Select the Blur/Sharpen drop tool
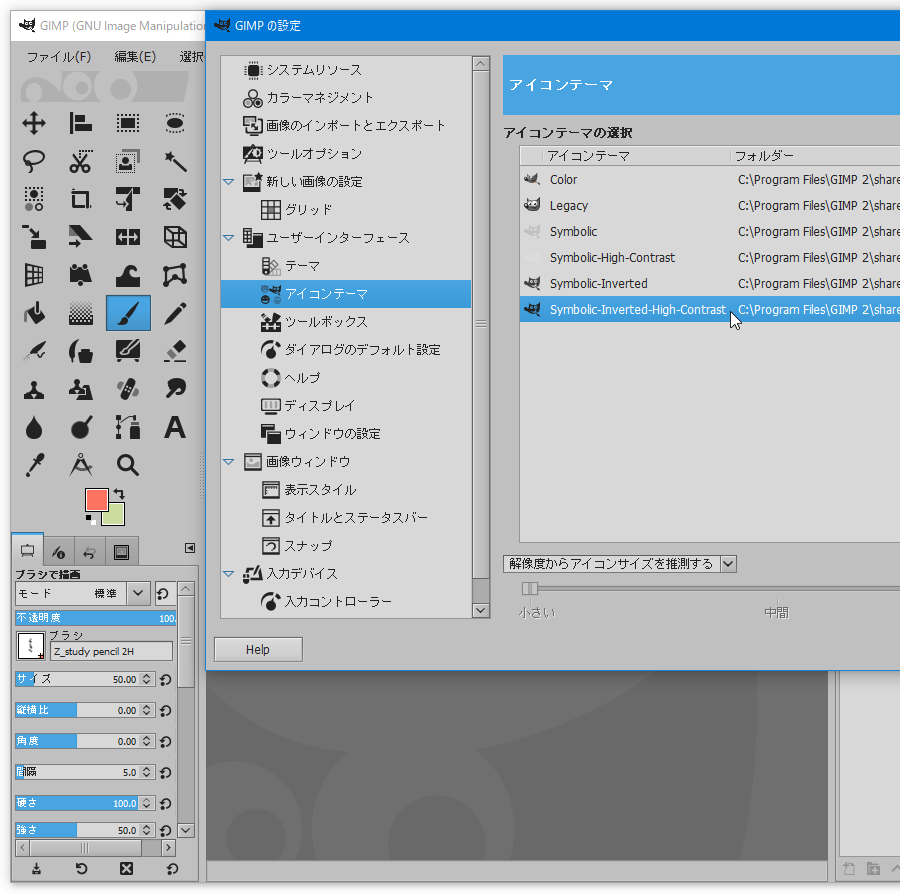This screenshot has width=900, height=894. click(34, 427)
